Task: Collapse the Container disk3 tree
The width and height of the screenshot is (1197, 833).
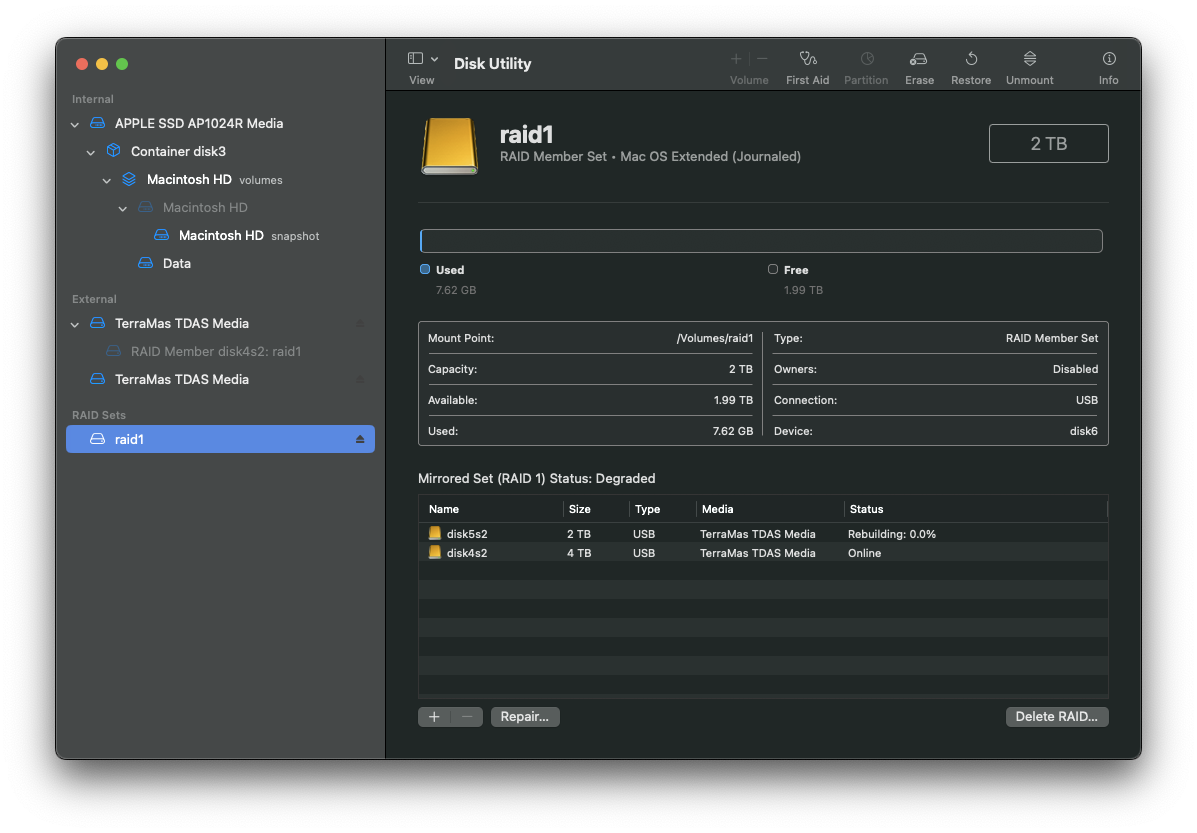Action: click(x=91, y=153)
